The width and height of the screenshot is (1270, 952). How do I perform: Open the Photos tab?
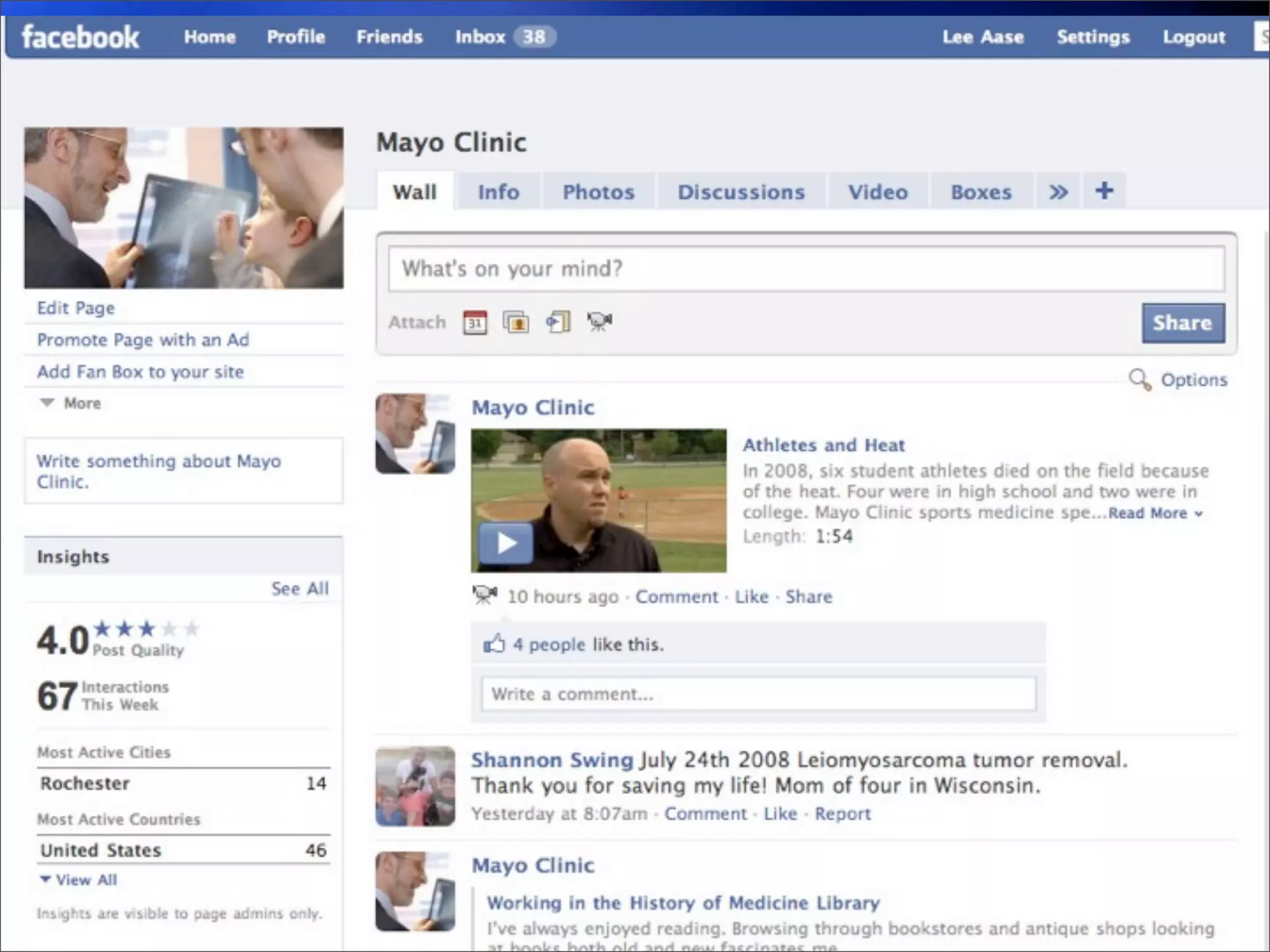[x=598, y=192]
